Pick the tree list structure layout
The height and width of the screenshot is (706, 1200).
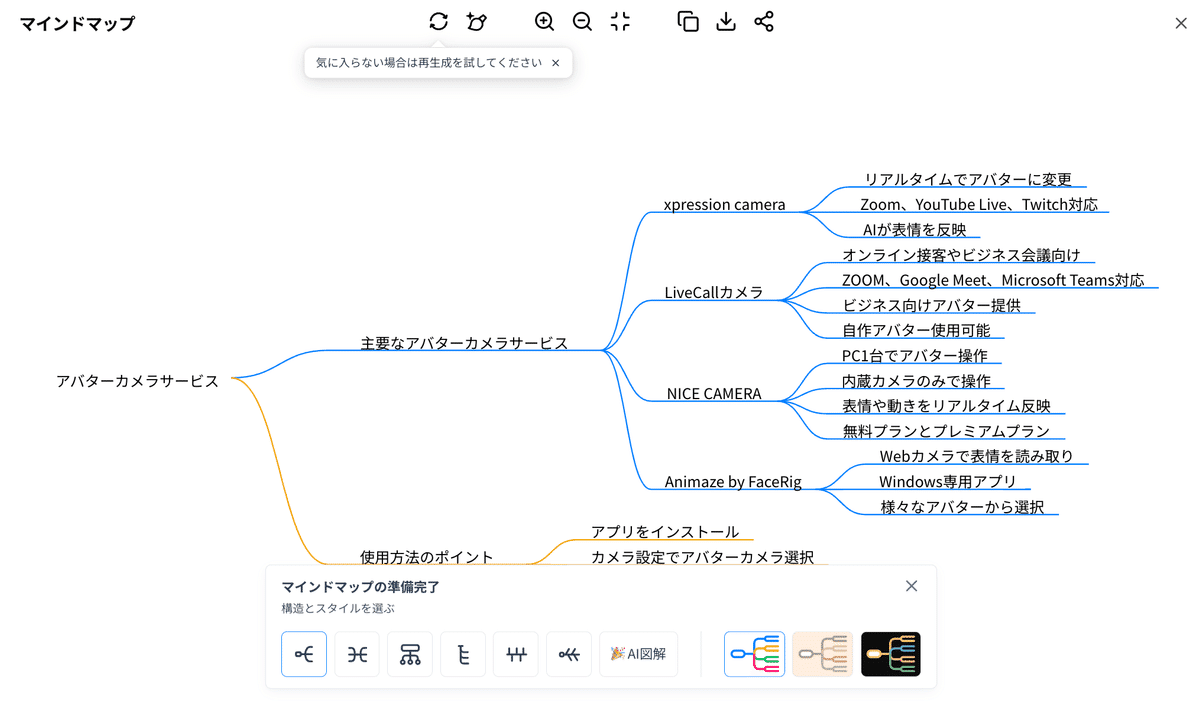[x=463, y=654]
